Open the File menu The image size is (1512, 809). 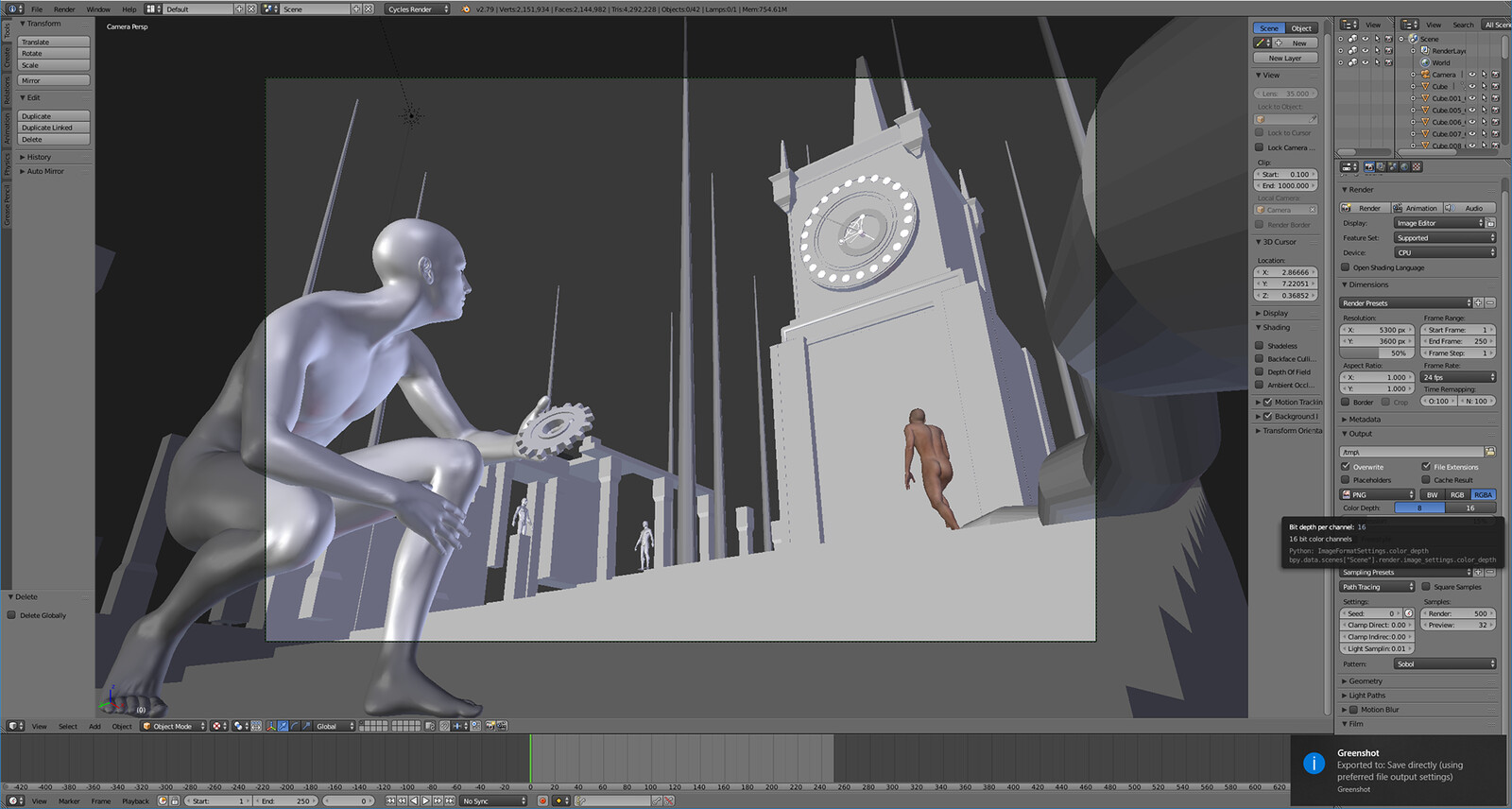click(x=37, y=9)
